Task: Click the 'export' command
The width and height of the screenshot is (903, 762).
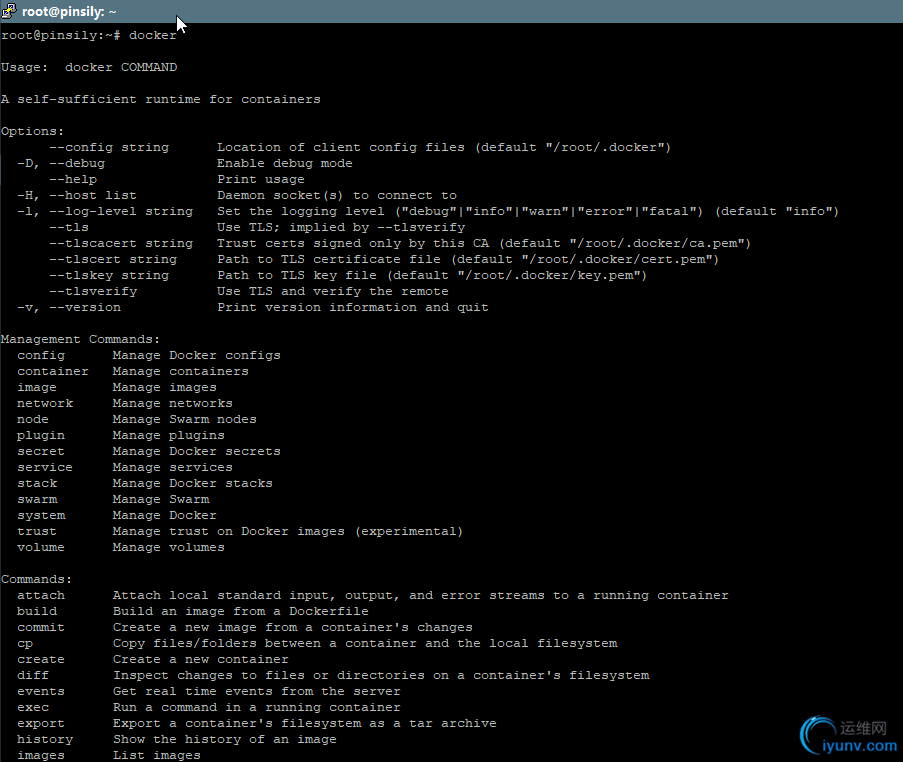Action: [41, 723]
